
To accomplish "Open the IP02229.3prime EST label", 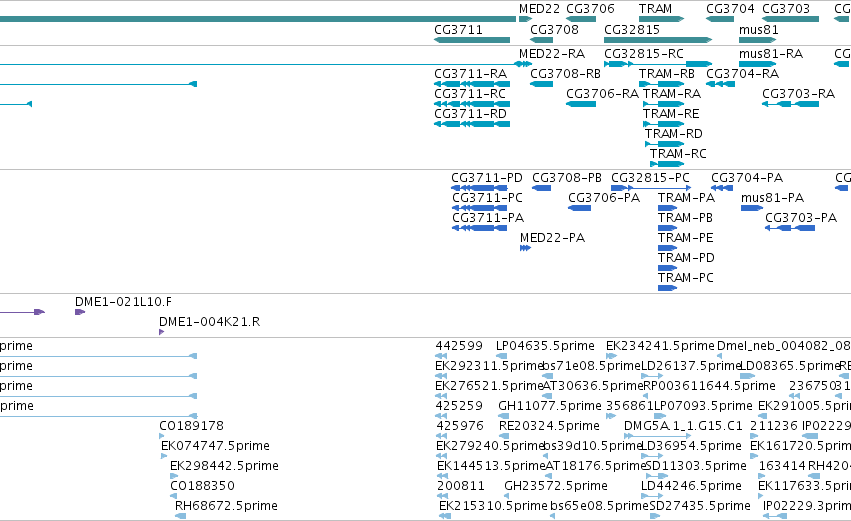I will (x=806, y=506).
